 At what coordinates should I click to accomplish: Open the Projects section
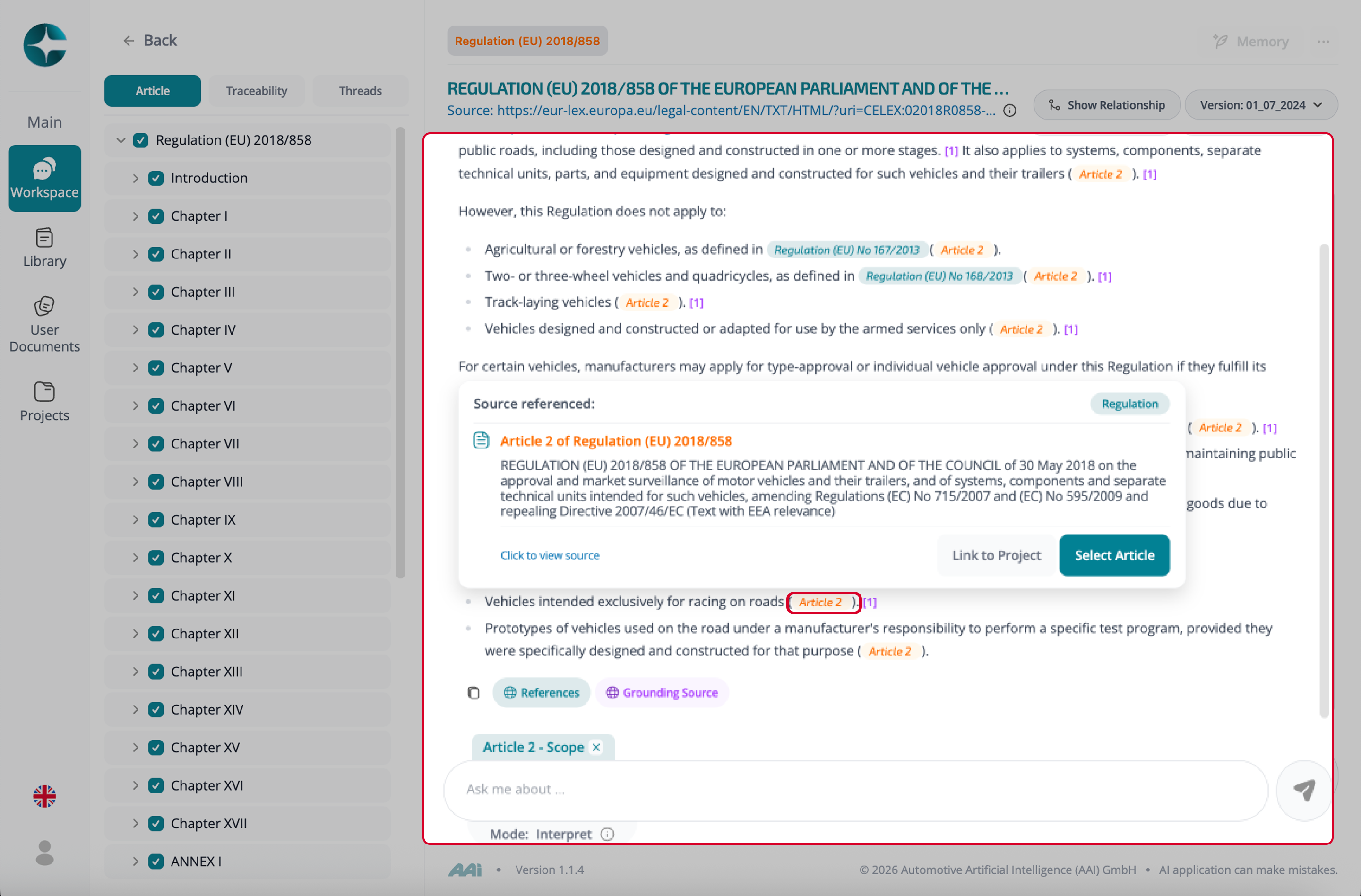[x=44, y=402]
